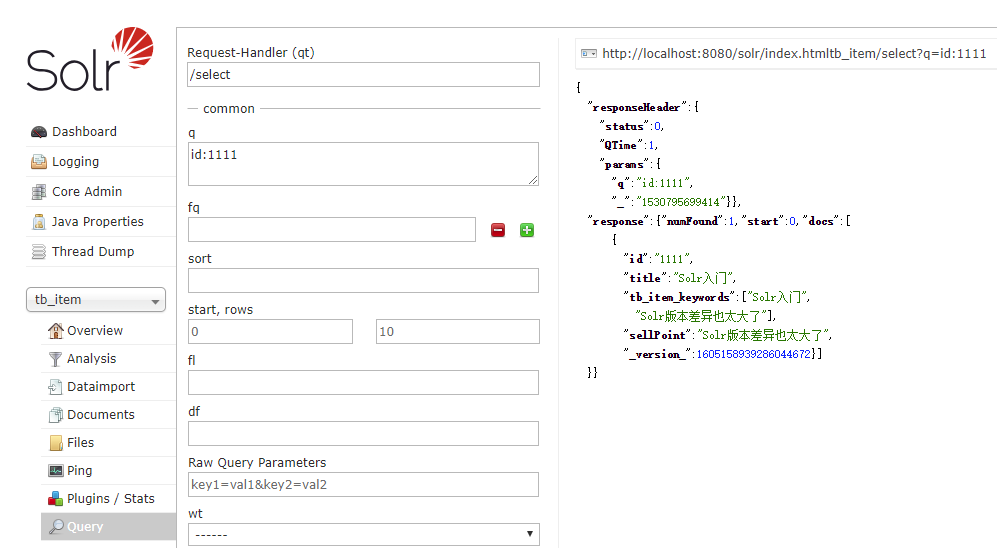Click the timestamp value "1530795699414"
Viewport: 997px width, 548px height.
tap(682, 202)
